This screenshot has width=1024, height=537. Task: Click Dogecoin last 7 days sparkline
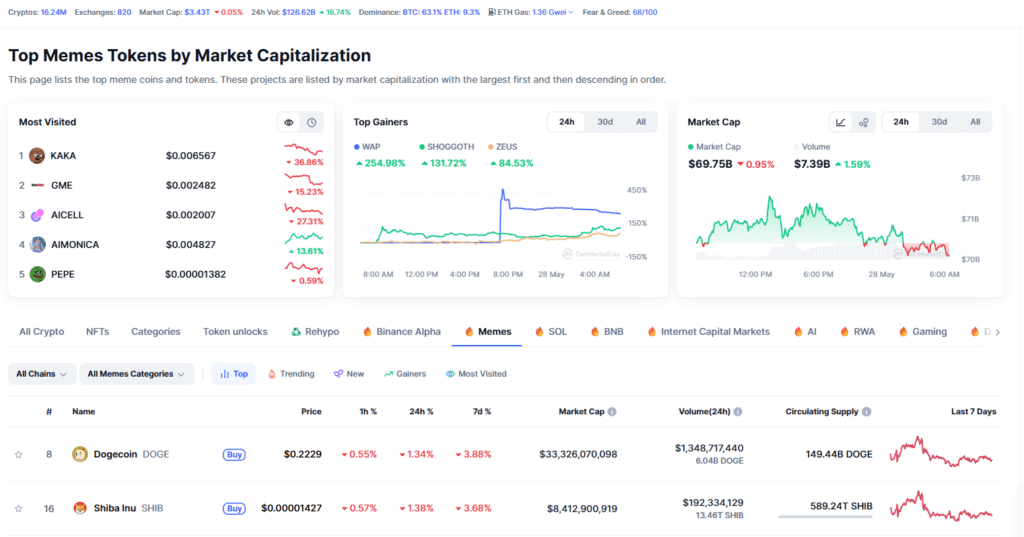tap(941, 451)
